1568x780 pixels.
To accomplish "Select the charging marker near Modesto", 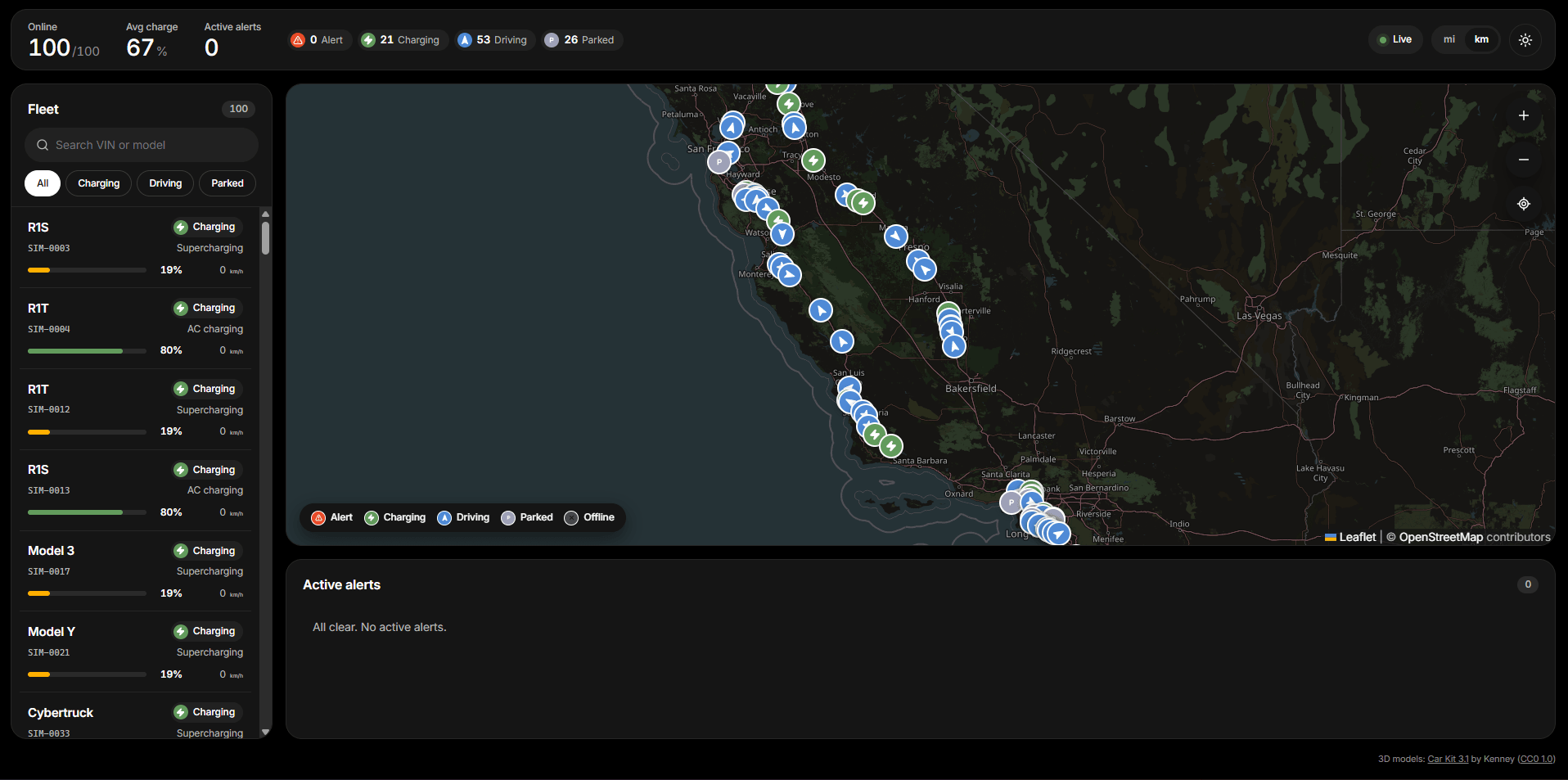I will tap(813, 160).
